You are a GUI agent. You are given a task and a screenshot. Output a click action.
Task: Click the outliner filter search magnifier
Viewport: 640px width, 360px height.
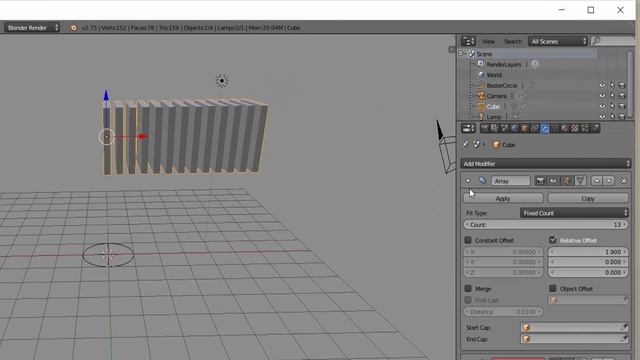point(597,41)
